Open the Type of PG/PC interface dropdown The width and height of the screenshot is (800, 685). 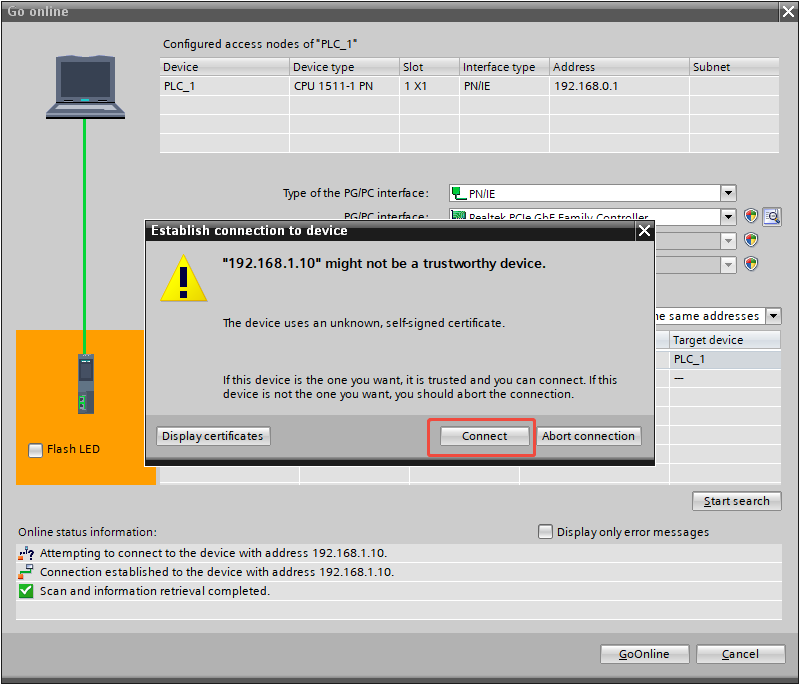click(728, 193)
